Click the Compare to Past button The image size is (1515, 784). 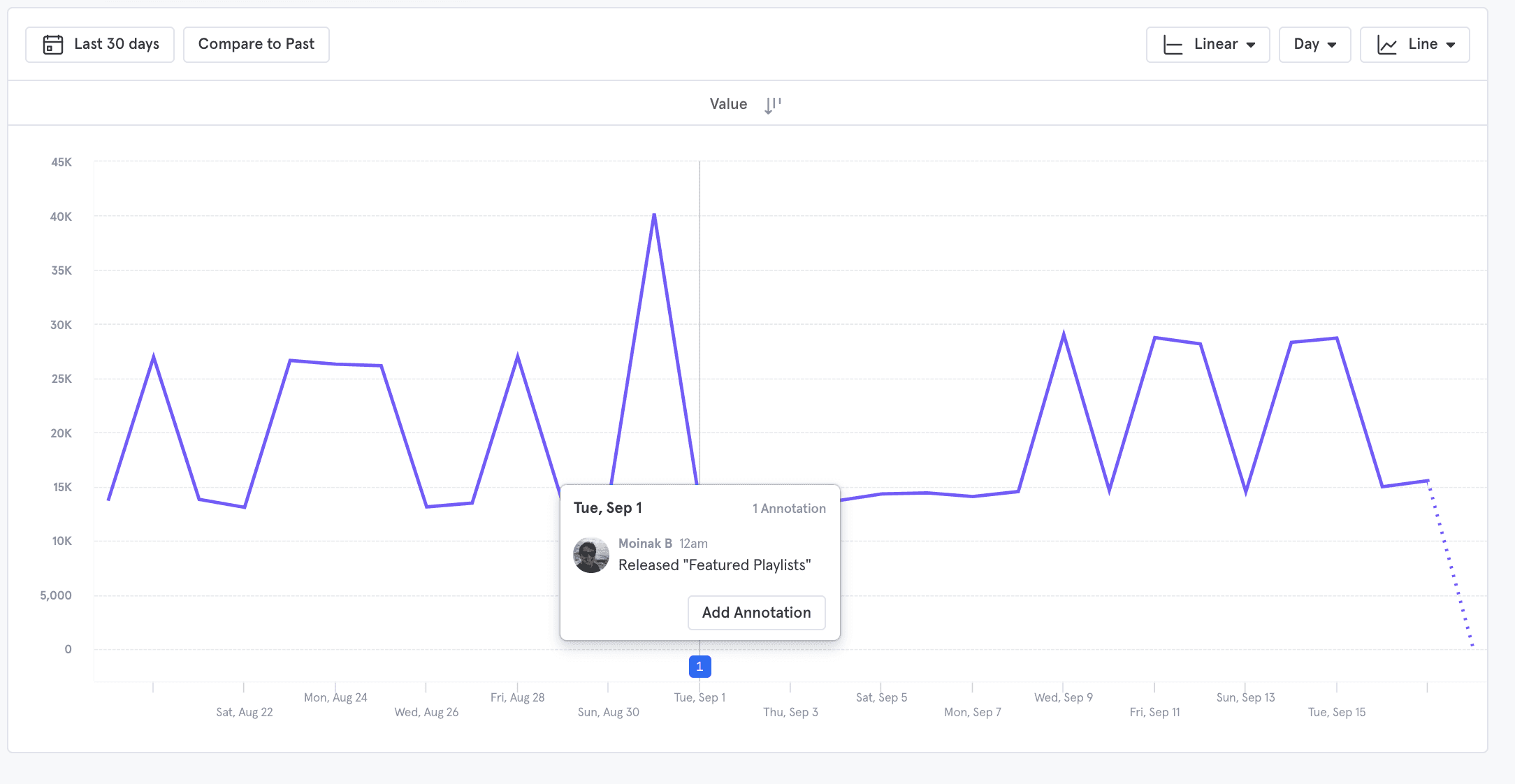pos(256,45)
